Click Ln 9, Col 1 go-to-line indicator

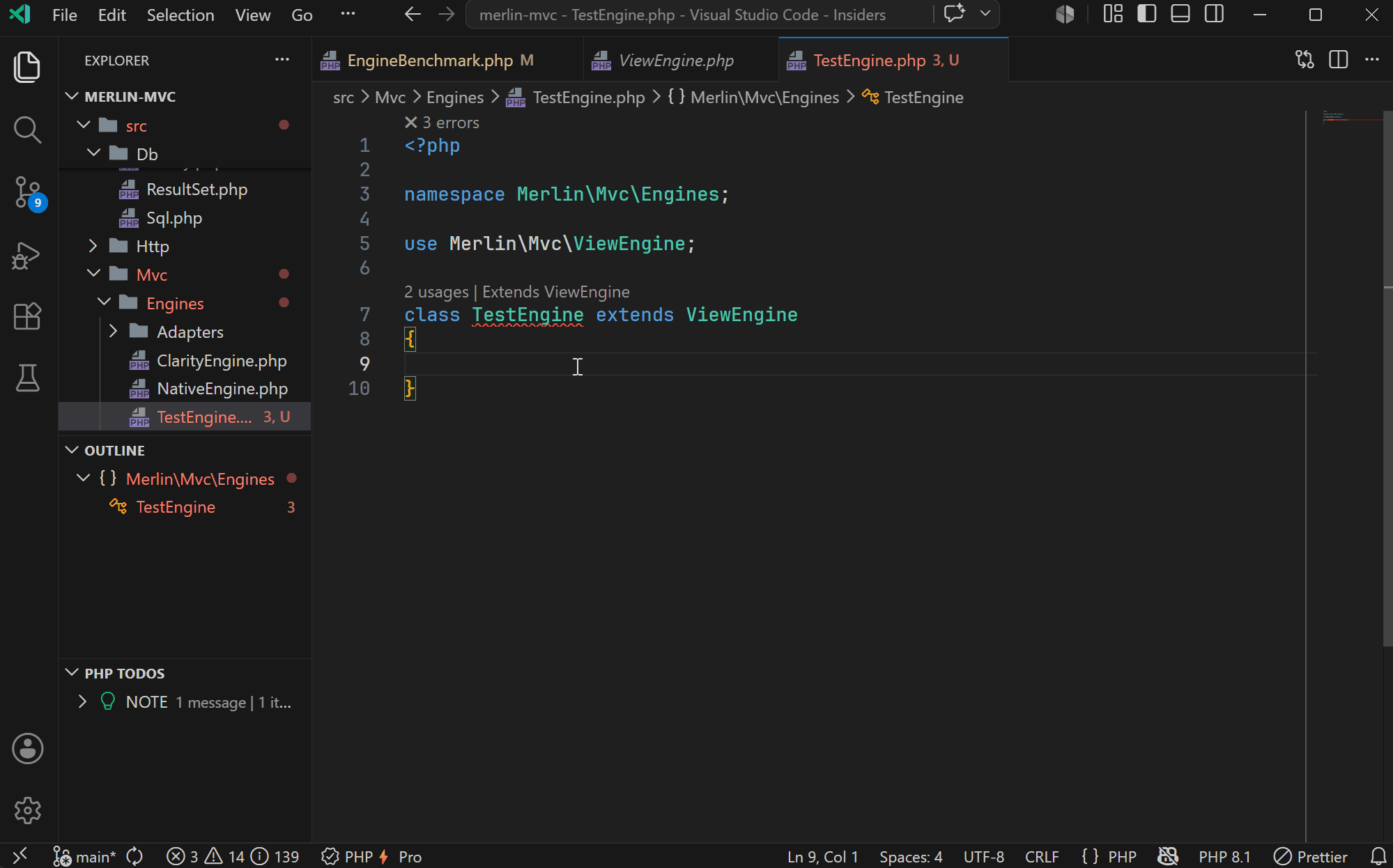click(x=822, y=856)
